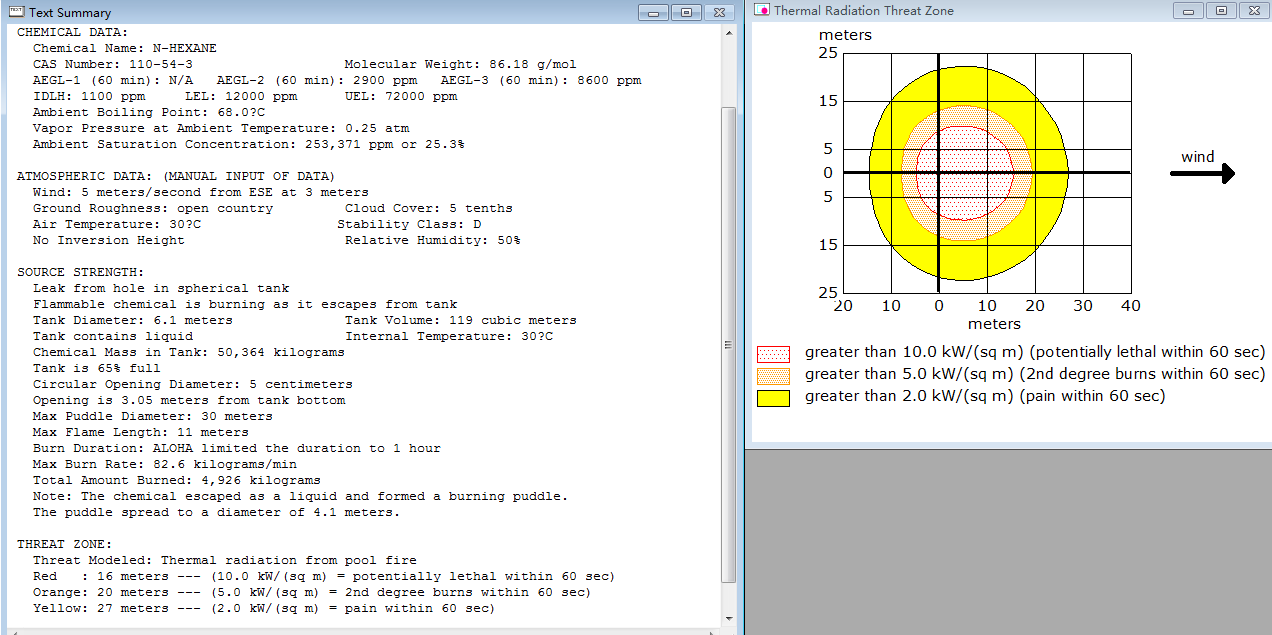The width and height of the screenshot is (1272, 635).
Task: Click the 'CAS Number: 110-54-3' text
Action: point(113,64)
